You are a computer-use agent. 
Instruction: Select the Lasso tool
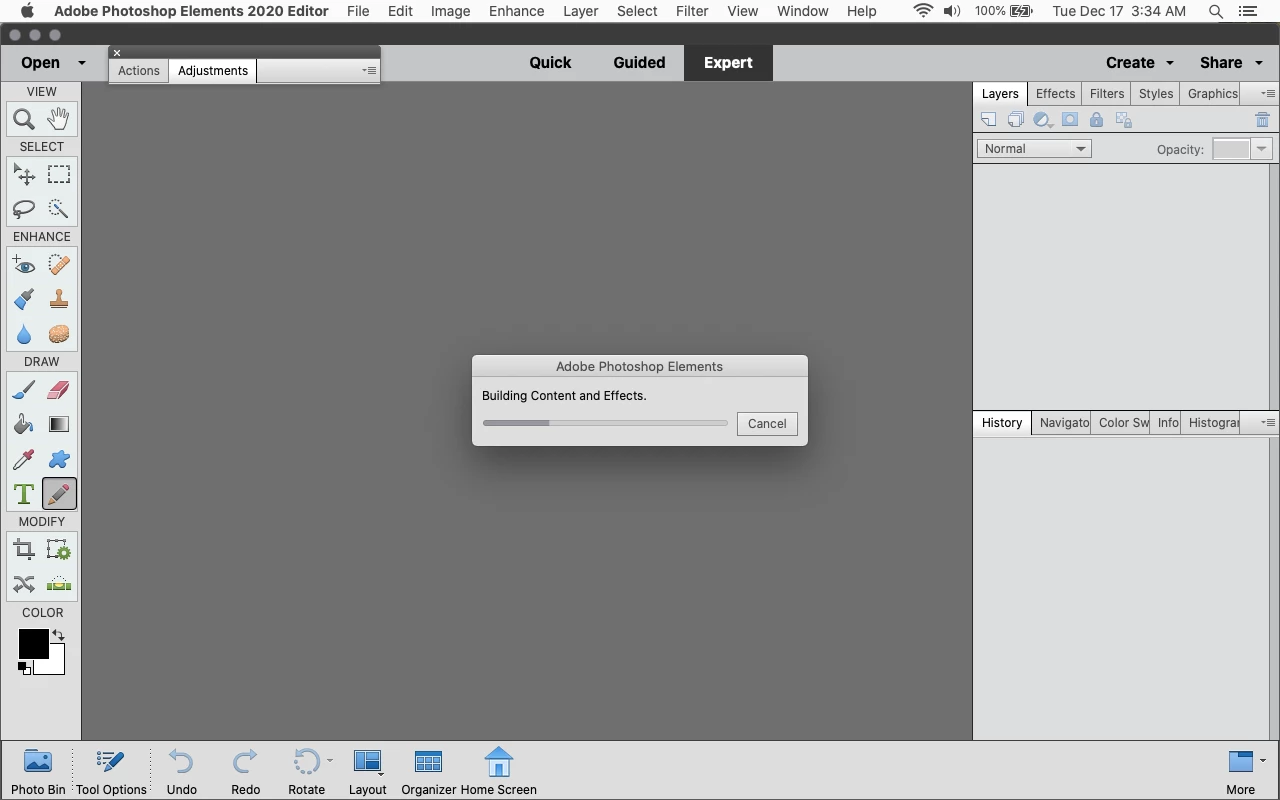coord(24,209)
